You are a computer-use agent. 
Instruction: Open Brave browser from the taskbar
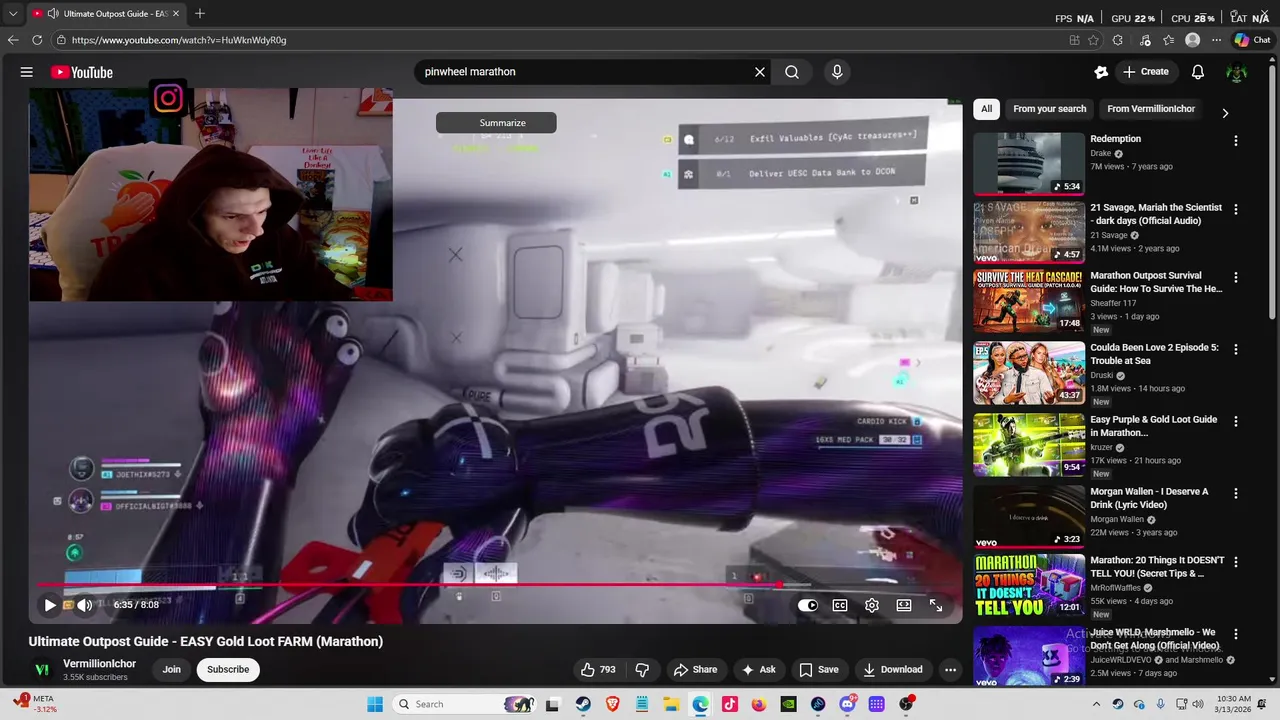[612, 704]
